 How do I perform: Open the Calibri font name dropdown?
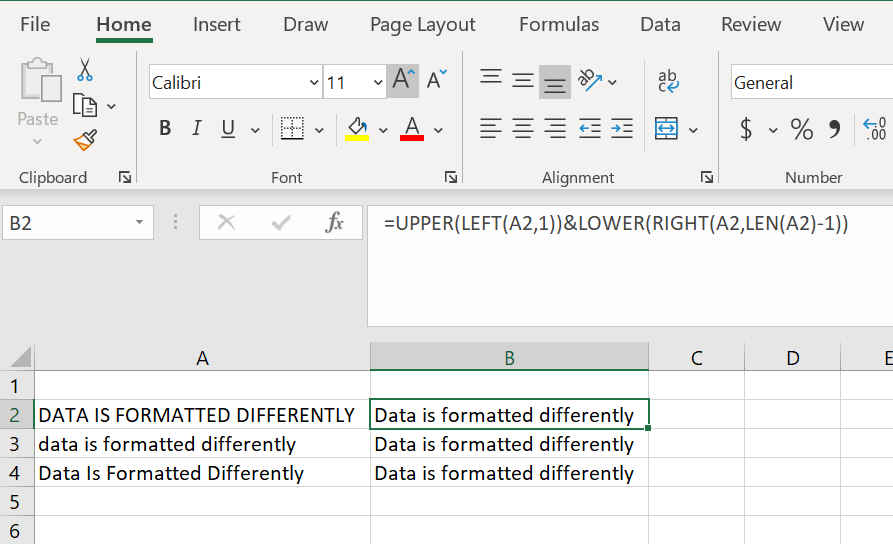(314, 83)
